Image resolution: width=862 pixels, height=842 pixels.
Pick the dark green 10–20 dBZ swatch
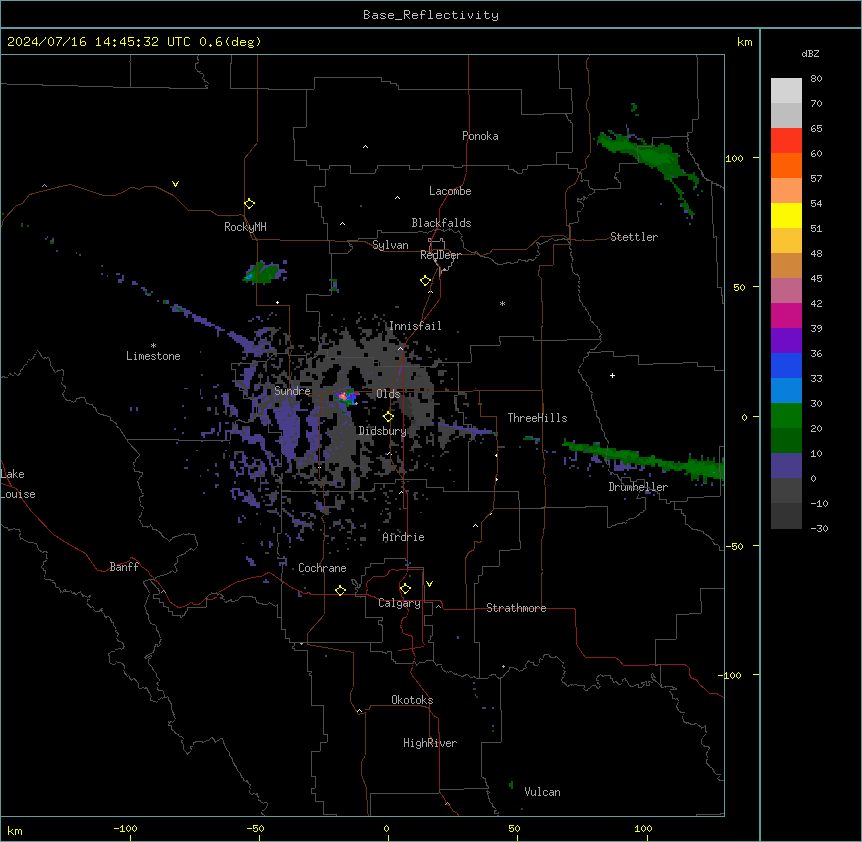(786, 440)
